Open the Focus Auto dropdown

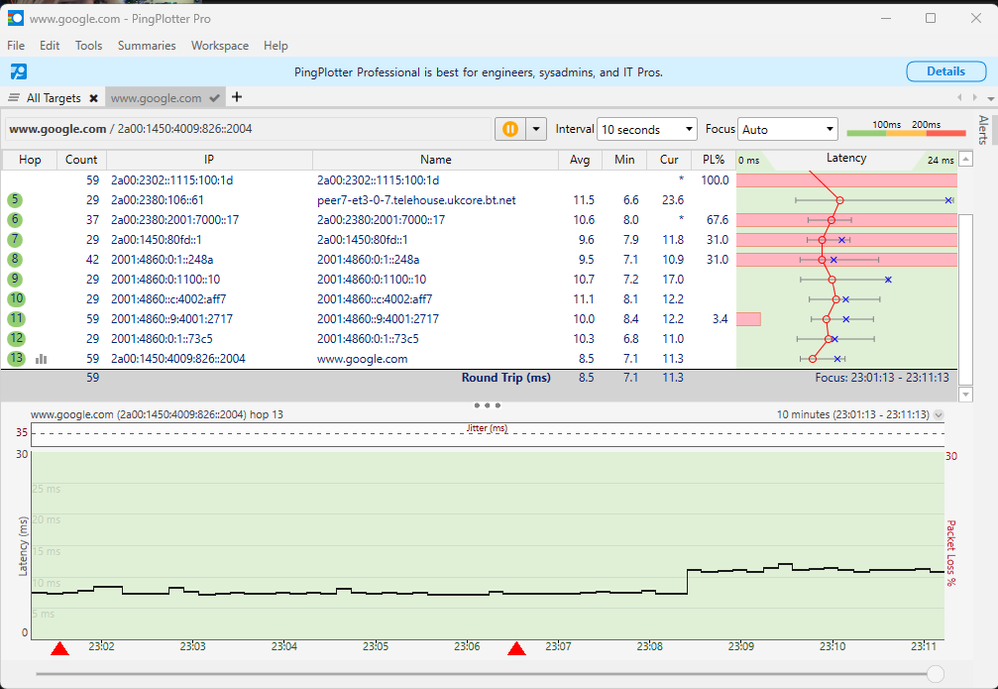coord(787,130)
